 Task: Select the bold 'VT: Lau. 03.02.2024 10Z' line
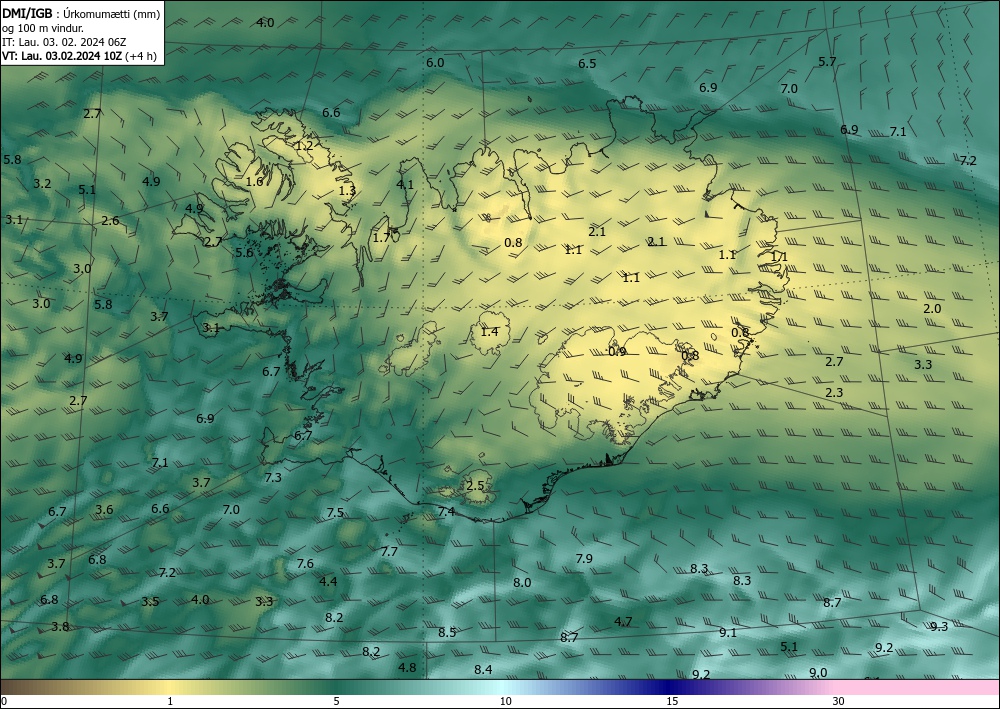(x=62, y=56)
